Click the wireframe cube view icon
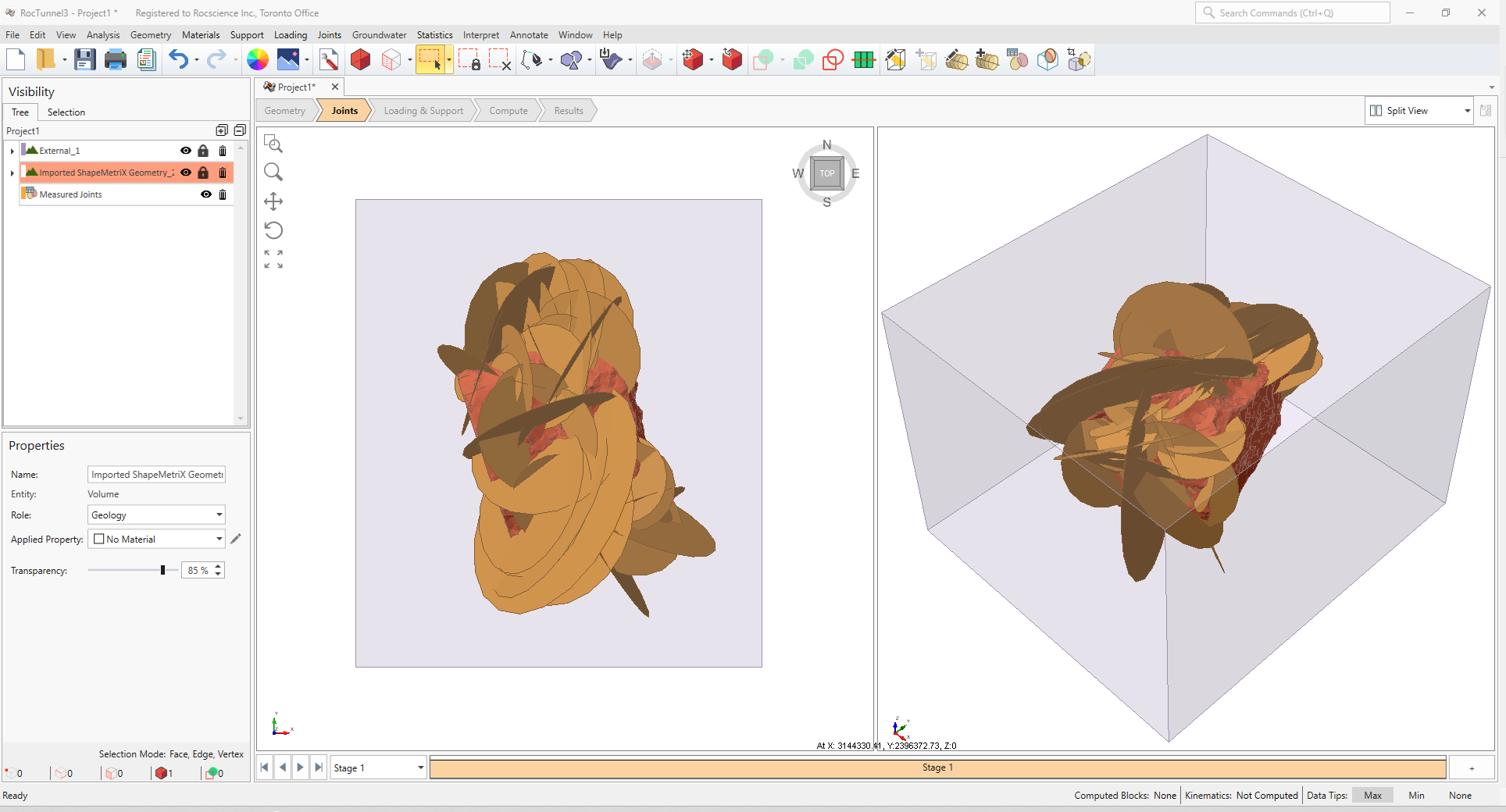1506x812 pixels. [x=391, y=59]
